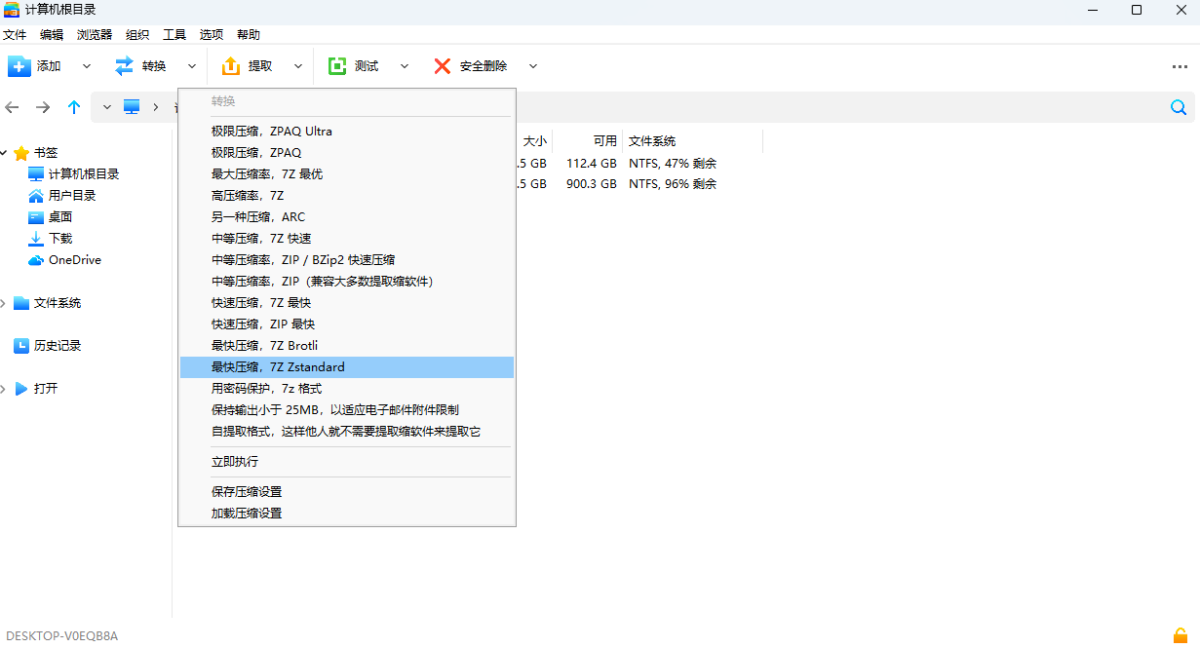Click the Secure Delete (安全删除) X icon
The image size is (1200, 648).
[442, 66]
